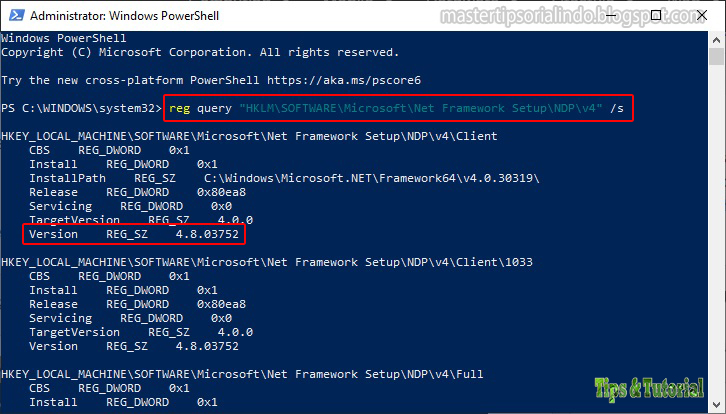This screenshot has width=726, height=414.
Task: Click the PowerShell icon in title bar
Action: (12, 13)
